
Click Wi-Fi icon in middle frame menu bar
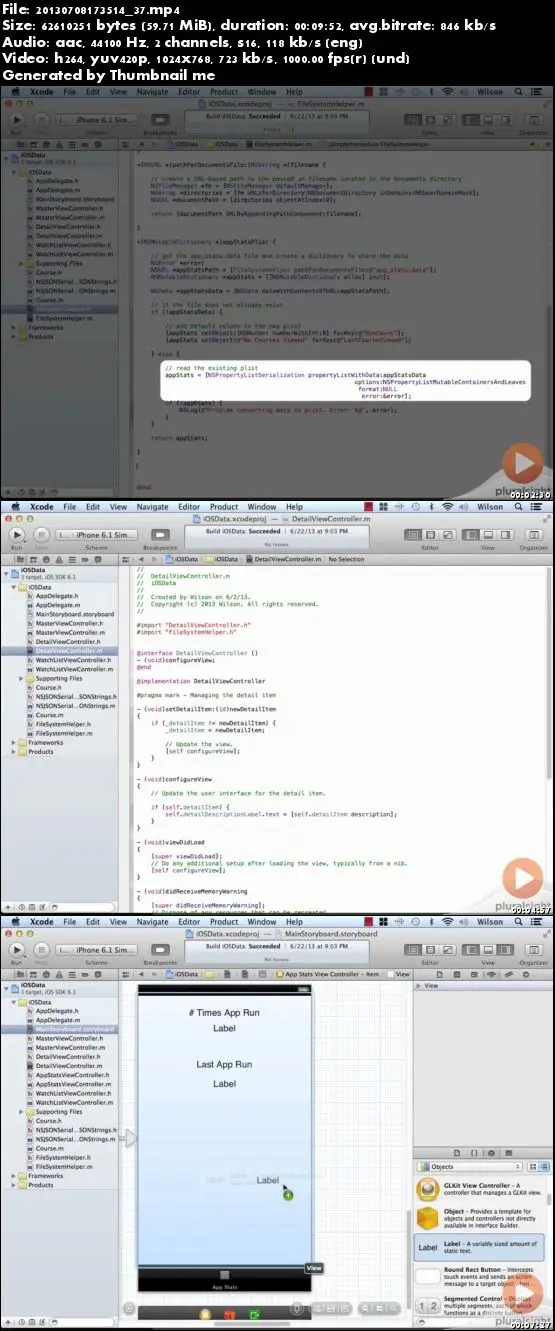pyautogui.click(x=447, y=507)
